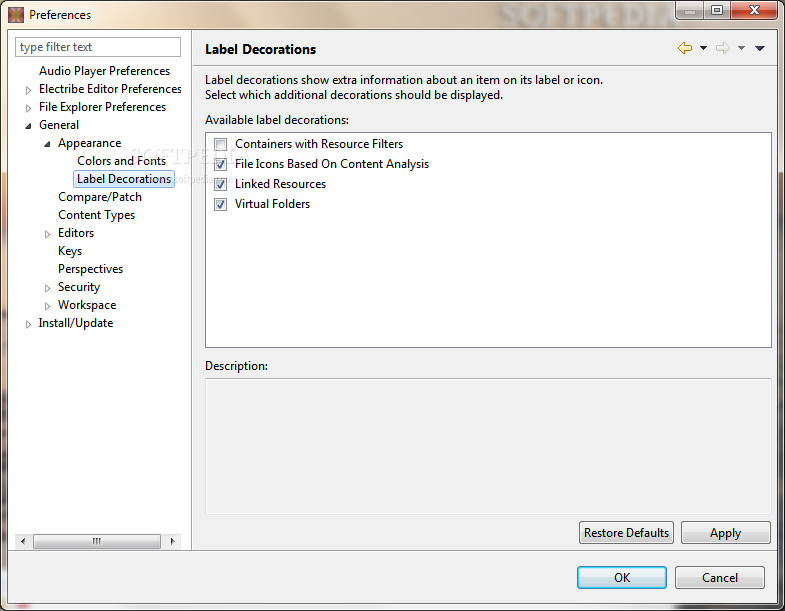The height and width of the screenshot is (611, 785).
Task: Expand Electribe Editor Preferences node
Action: click(29, 90)
